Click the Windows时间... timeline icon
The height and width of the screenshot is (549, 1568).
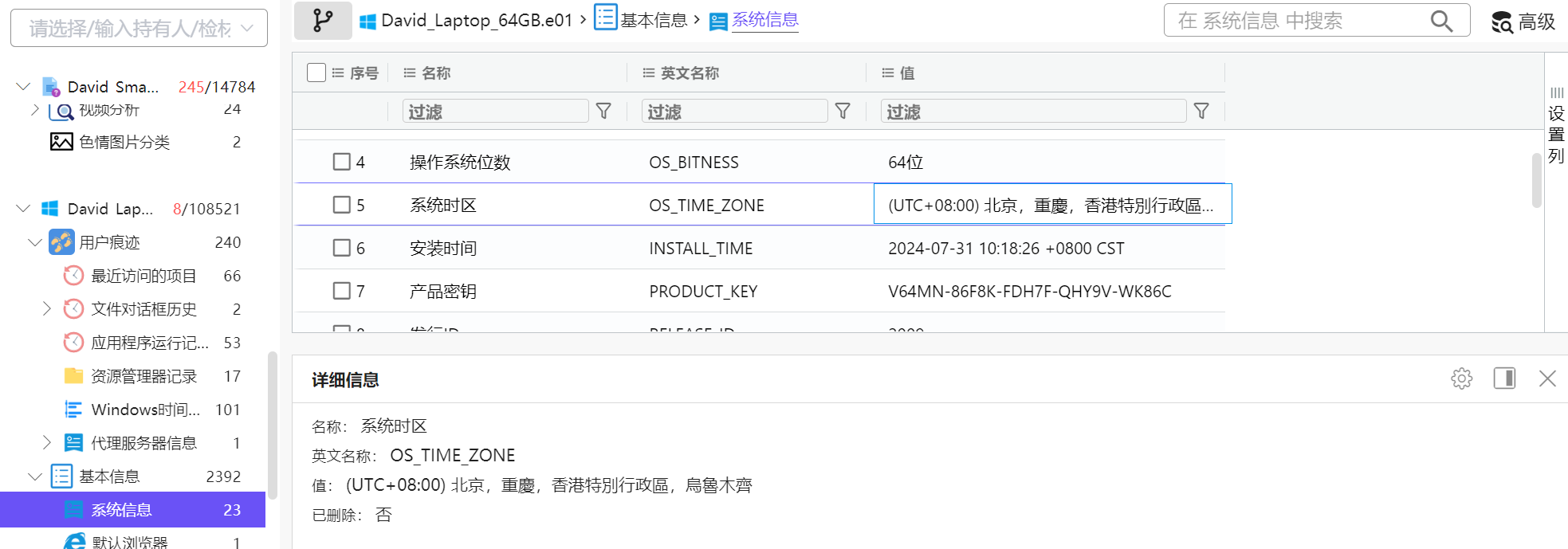click(73, 410)
